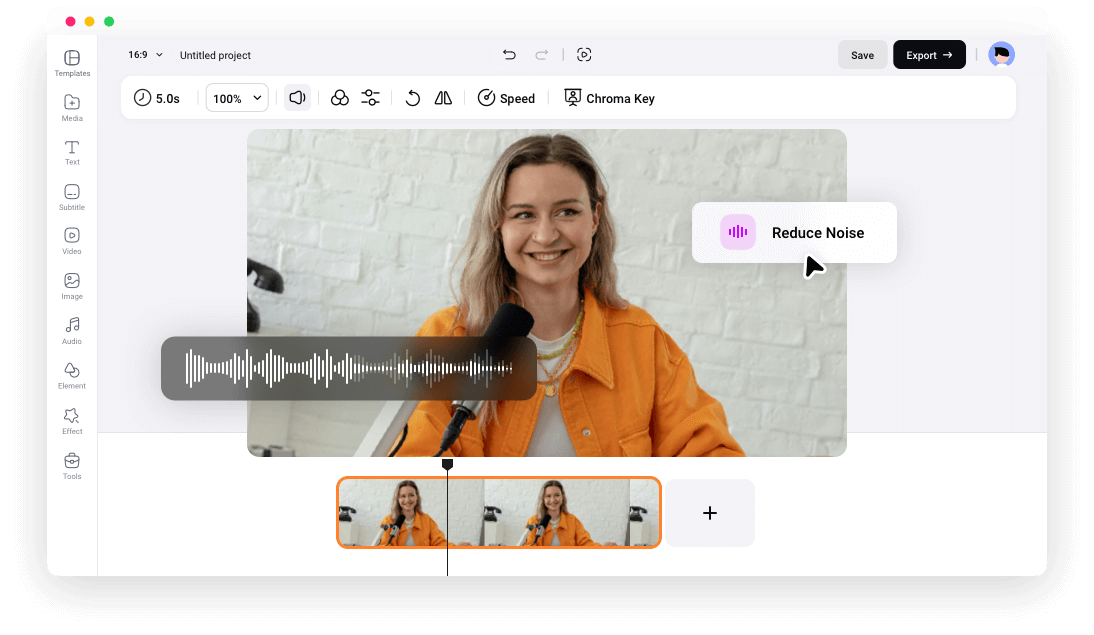The width and height of the screenshot is (1094, 635).
Task: Open the Image panel
Action: point(72,286)
